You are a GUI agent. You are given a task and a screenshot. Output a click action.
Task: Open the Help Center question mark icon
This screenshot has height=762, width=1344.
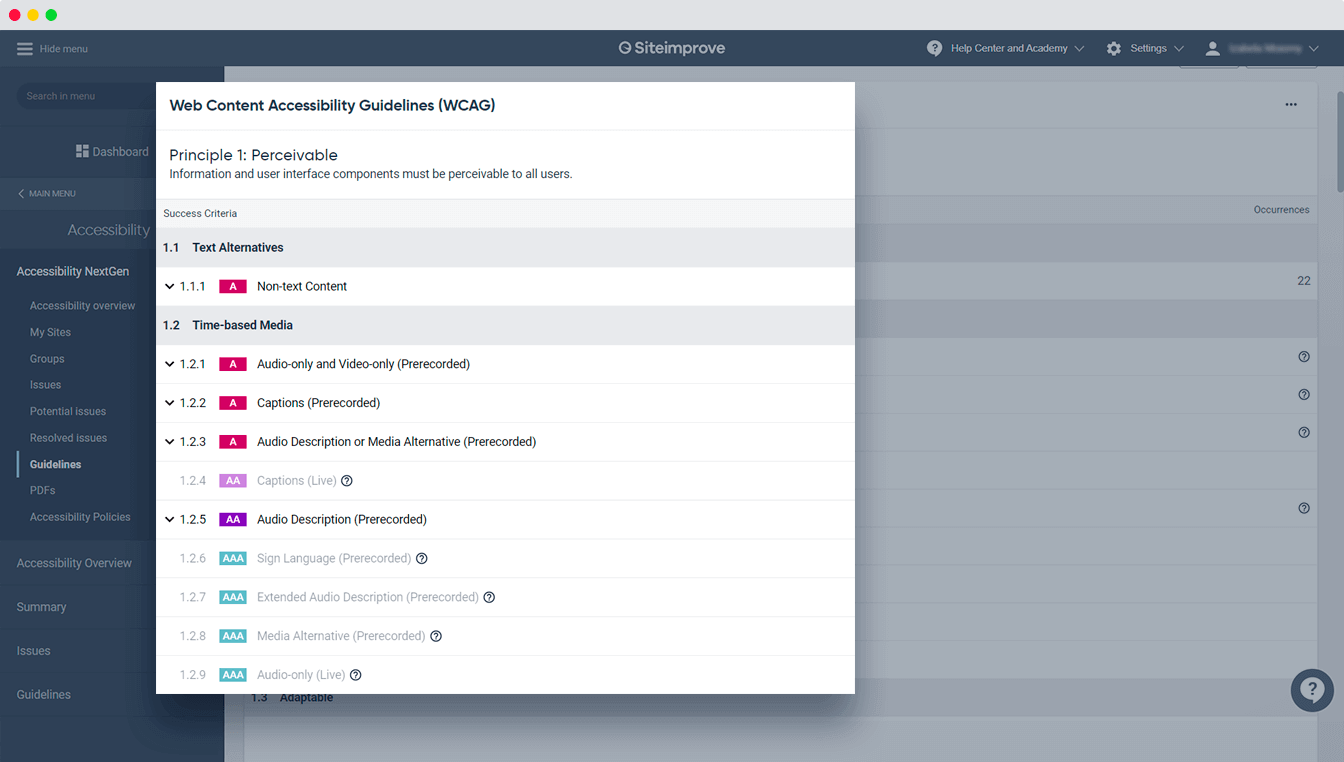[x=934, y=48]
